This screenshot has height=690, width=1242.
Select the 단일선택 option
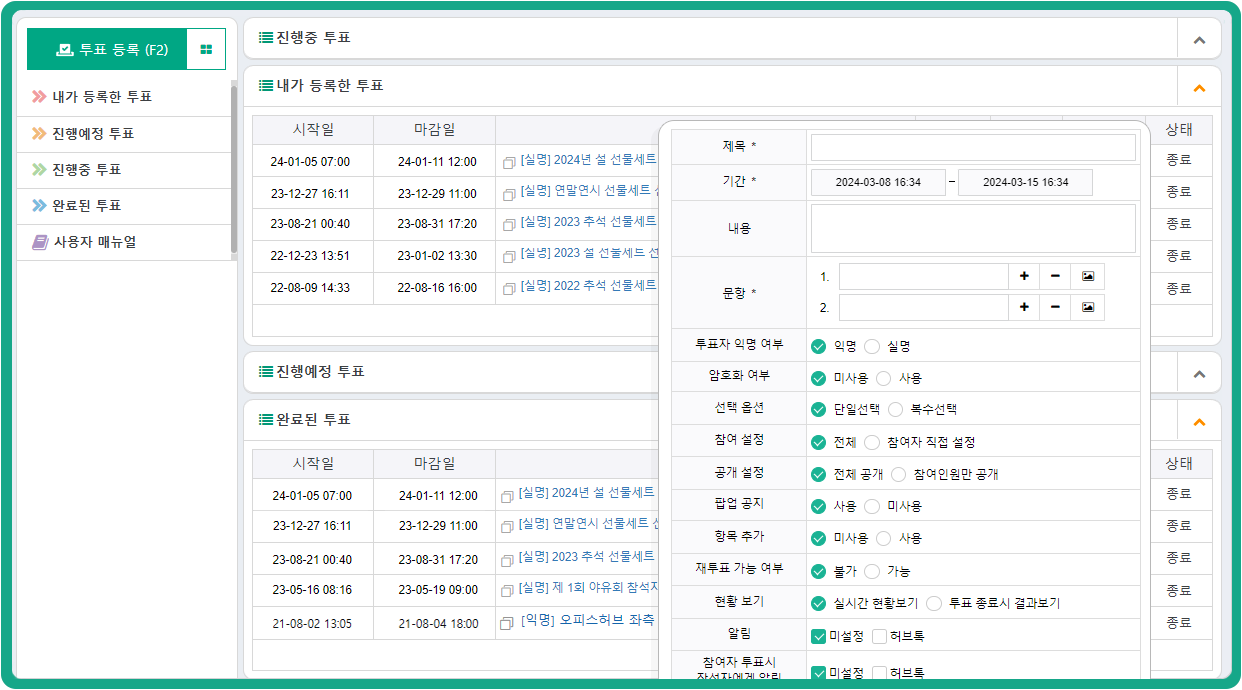pyautogui.click(x=819, y=410)
